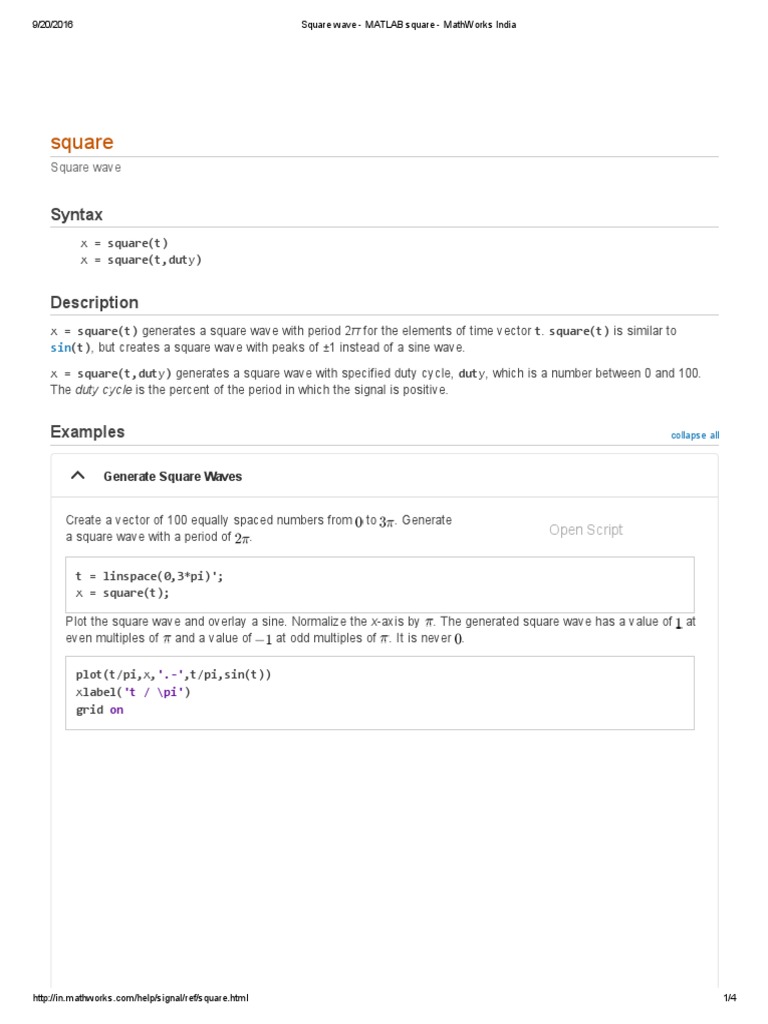Viewport: 768px width, 1024px height.
Task: Click the Open Script button
Action: (x=585, y=530)
